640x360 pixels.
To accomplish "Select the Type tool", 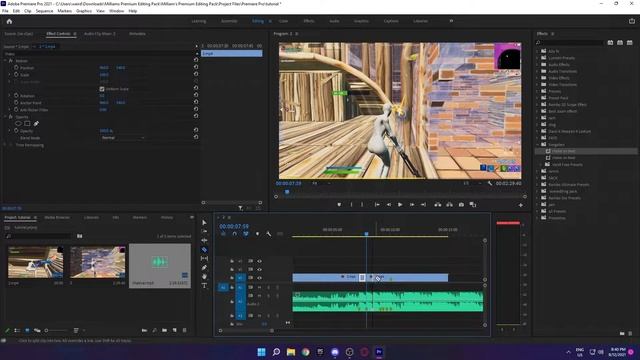I will 204,285.
